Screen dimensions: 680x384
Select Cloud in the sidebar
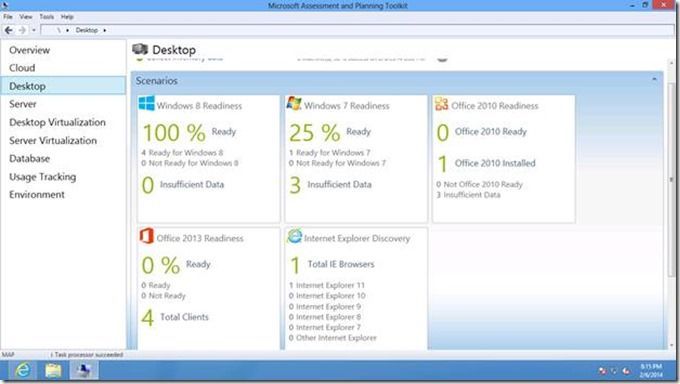[63, 68]
